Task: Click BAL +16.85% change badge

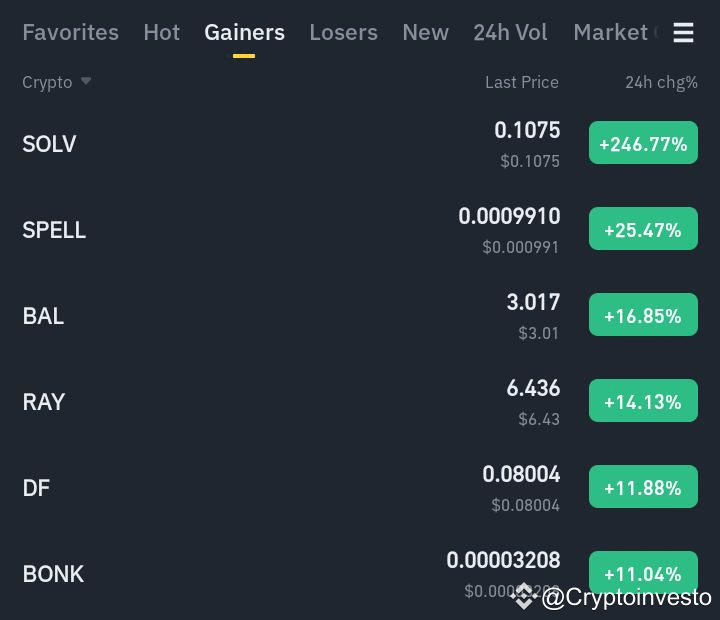Action: (643, 316)
